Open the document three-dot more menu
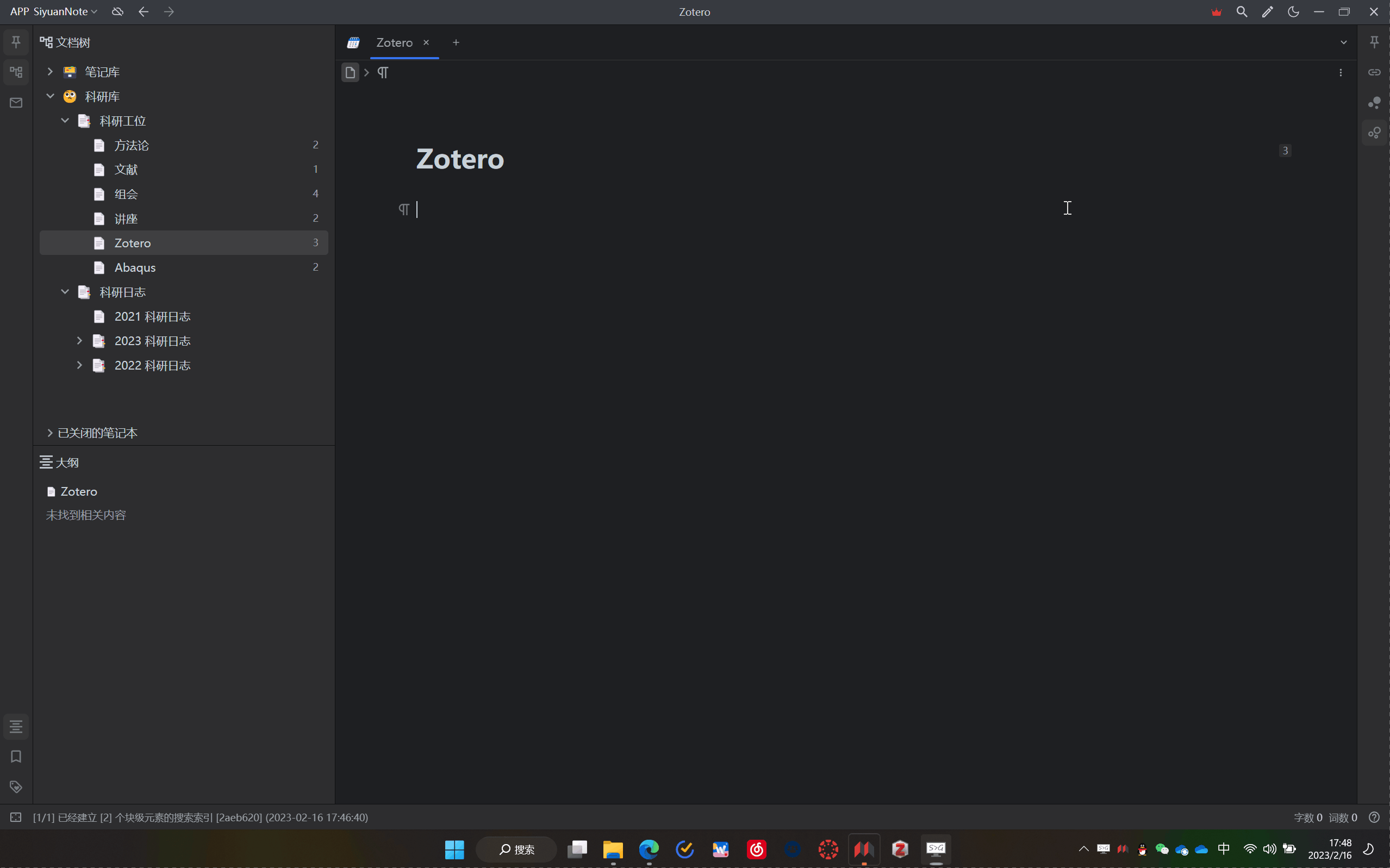Screen dimensions: 1390x868 pos(1341,72)
